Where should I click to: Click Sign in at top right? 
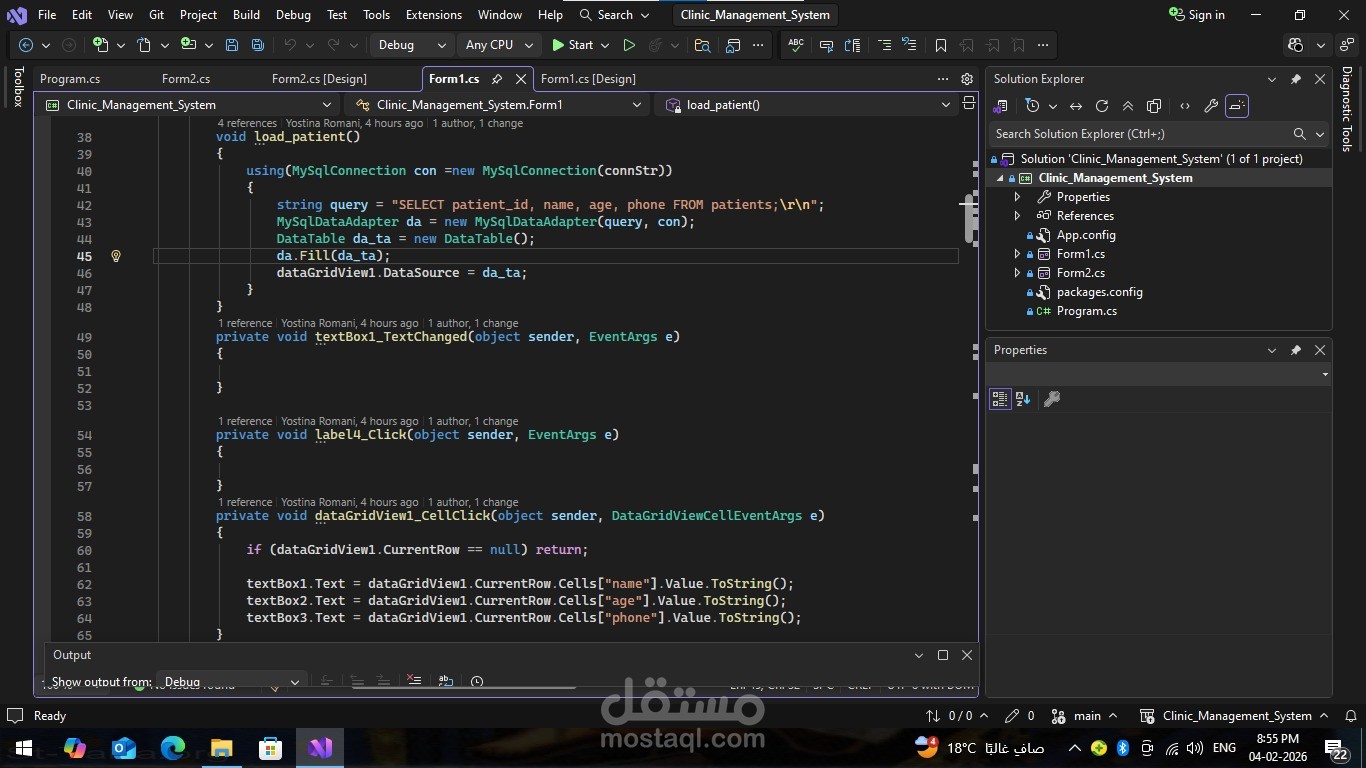[1197, 15]
